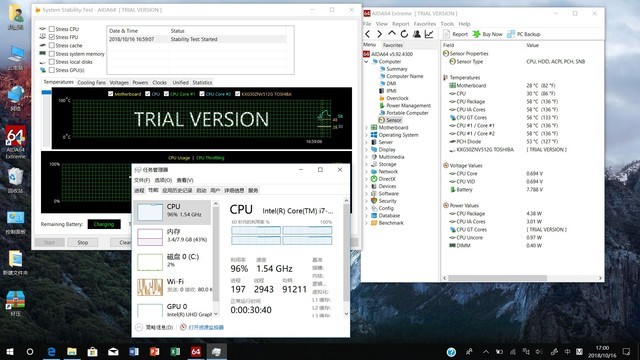
Task: Click taskbar clock showing 17:00
Action: click(x=602, y=352)
